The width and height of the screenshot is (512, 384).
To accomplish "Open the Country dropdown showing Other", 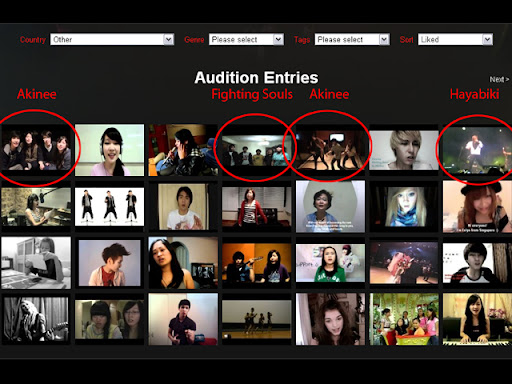I will tap(112, 39).
